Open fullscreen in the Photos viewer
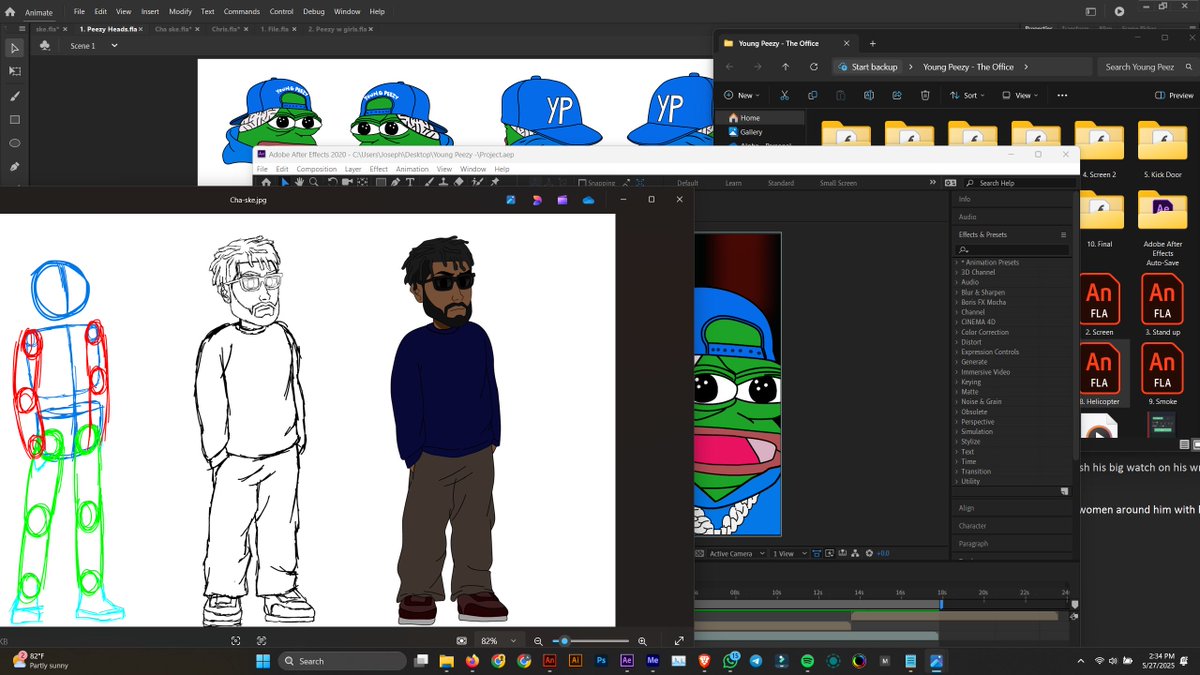Image resolution: width=1200 pixels, height=675 pixels. pos(679,641)
